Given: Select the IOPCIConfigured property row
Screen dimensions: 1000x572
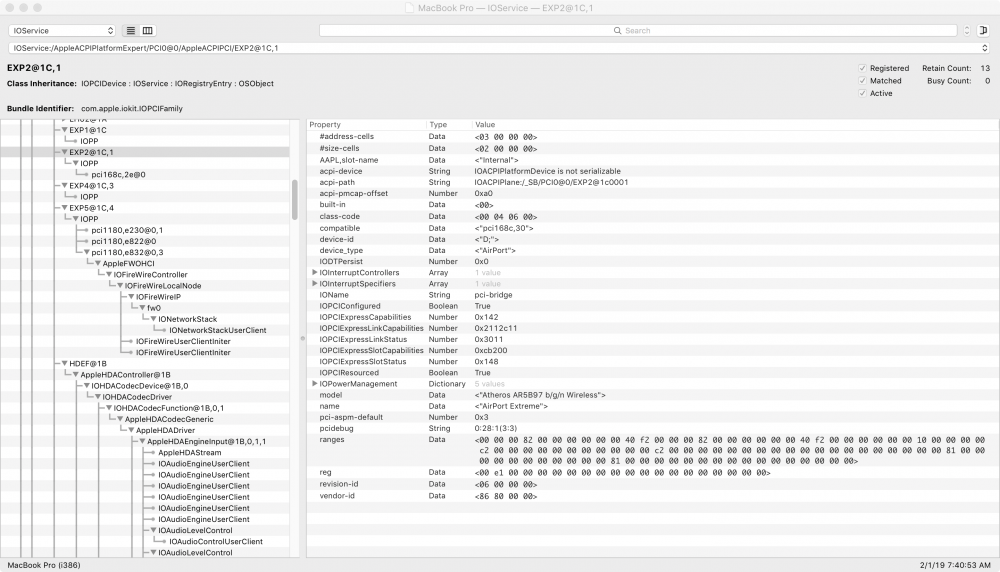Looking at the screenshot, I should [x=652, y=306].
